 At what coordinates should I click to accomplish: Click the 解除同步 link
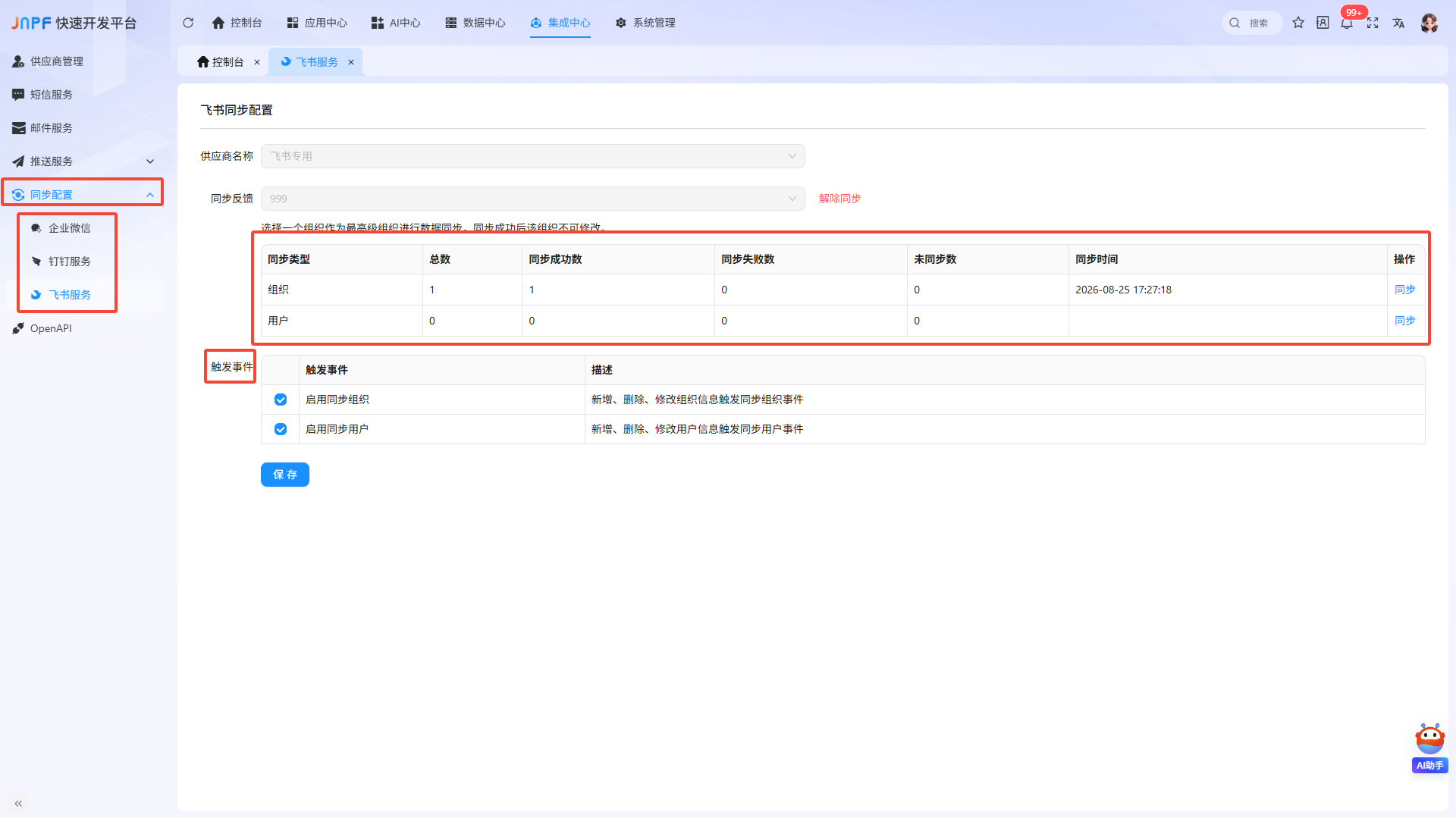point(840,199)
